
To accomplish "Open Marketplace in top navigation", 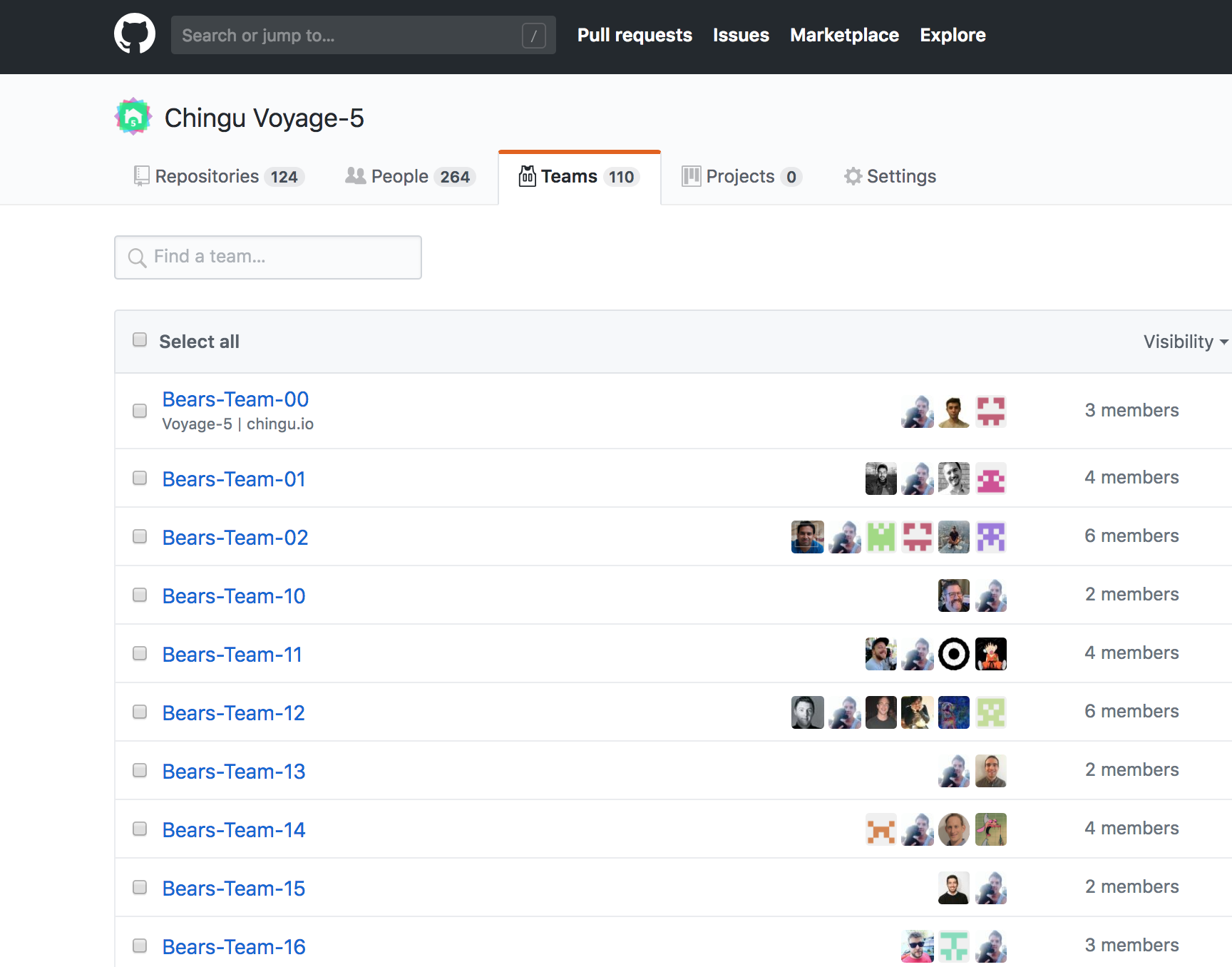I will coord(844,35).
